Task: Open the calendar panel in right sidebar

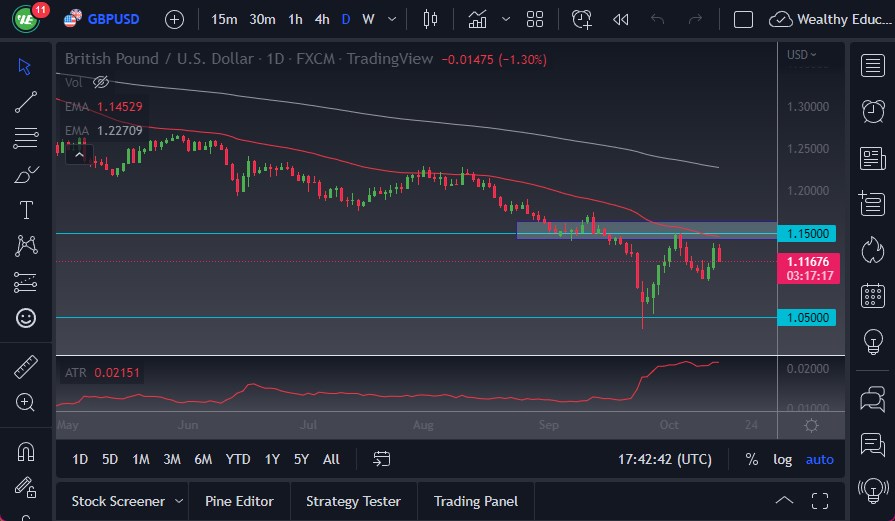Action: tap(873, 295)
